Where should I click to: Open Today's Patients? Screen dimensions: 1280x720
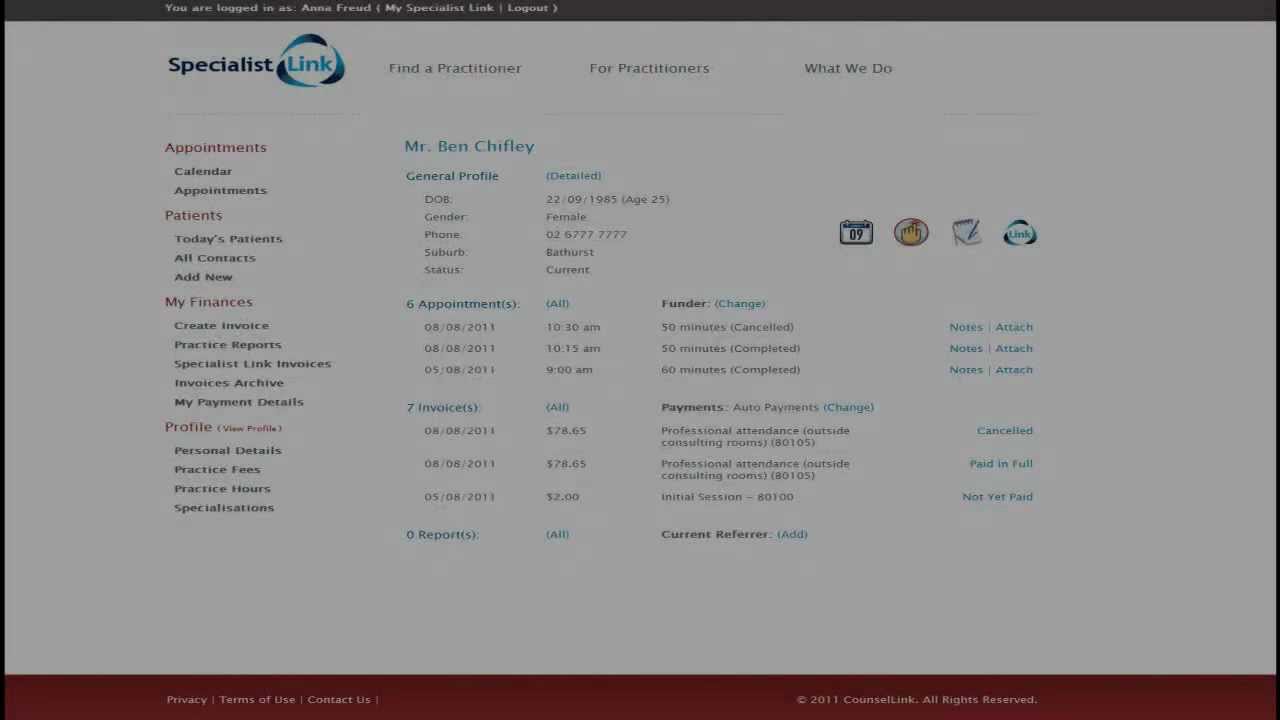tap(228, 239)
